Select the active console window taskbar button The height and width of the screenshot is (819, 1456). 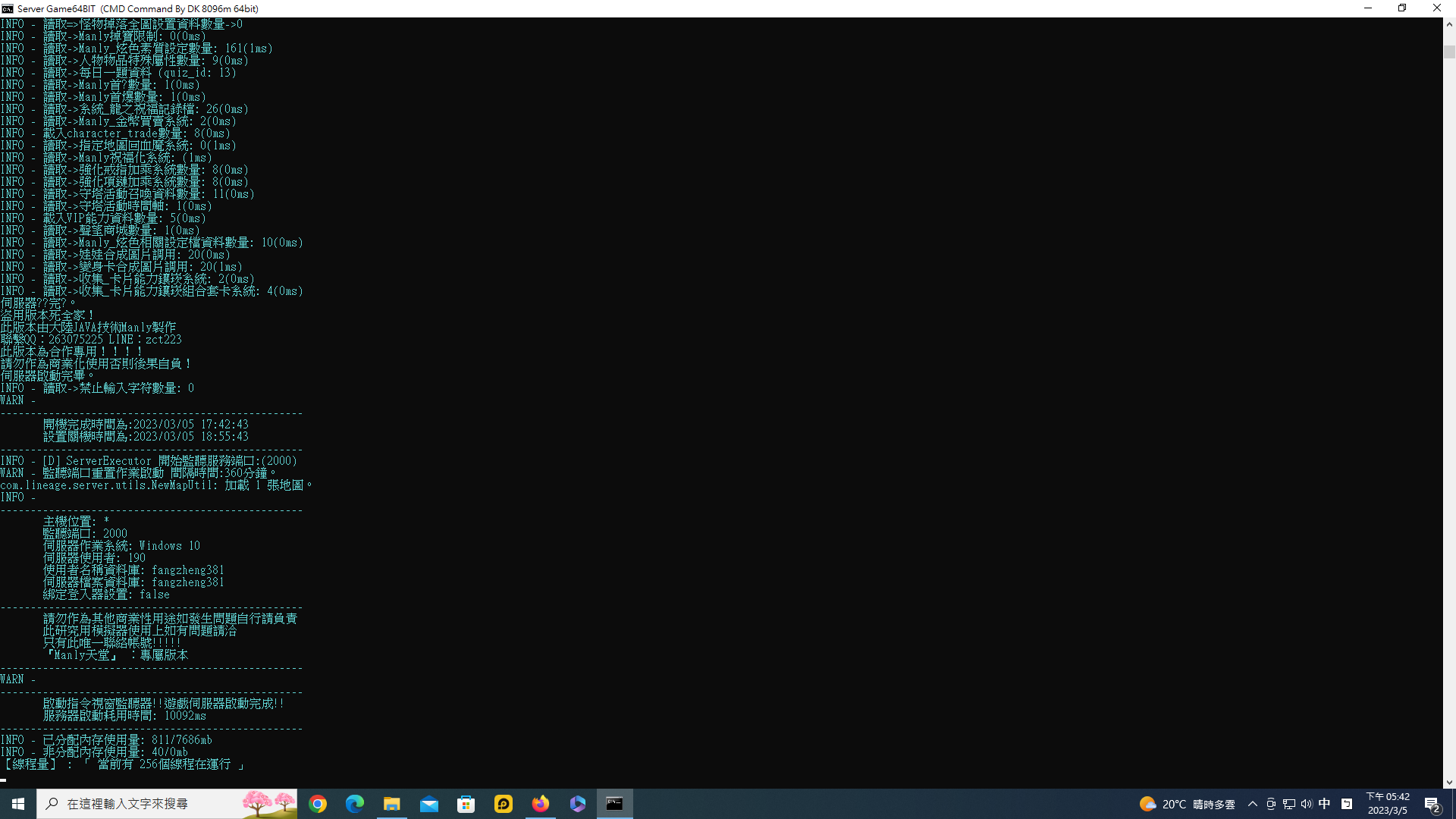[615, 804]
